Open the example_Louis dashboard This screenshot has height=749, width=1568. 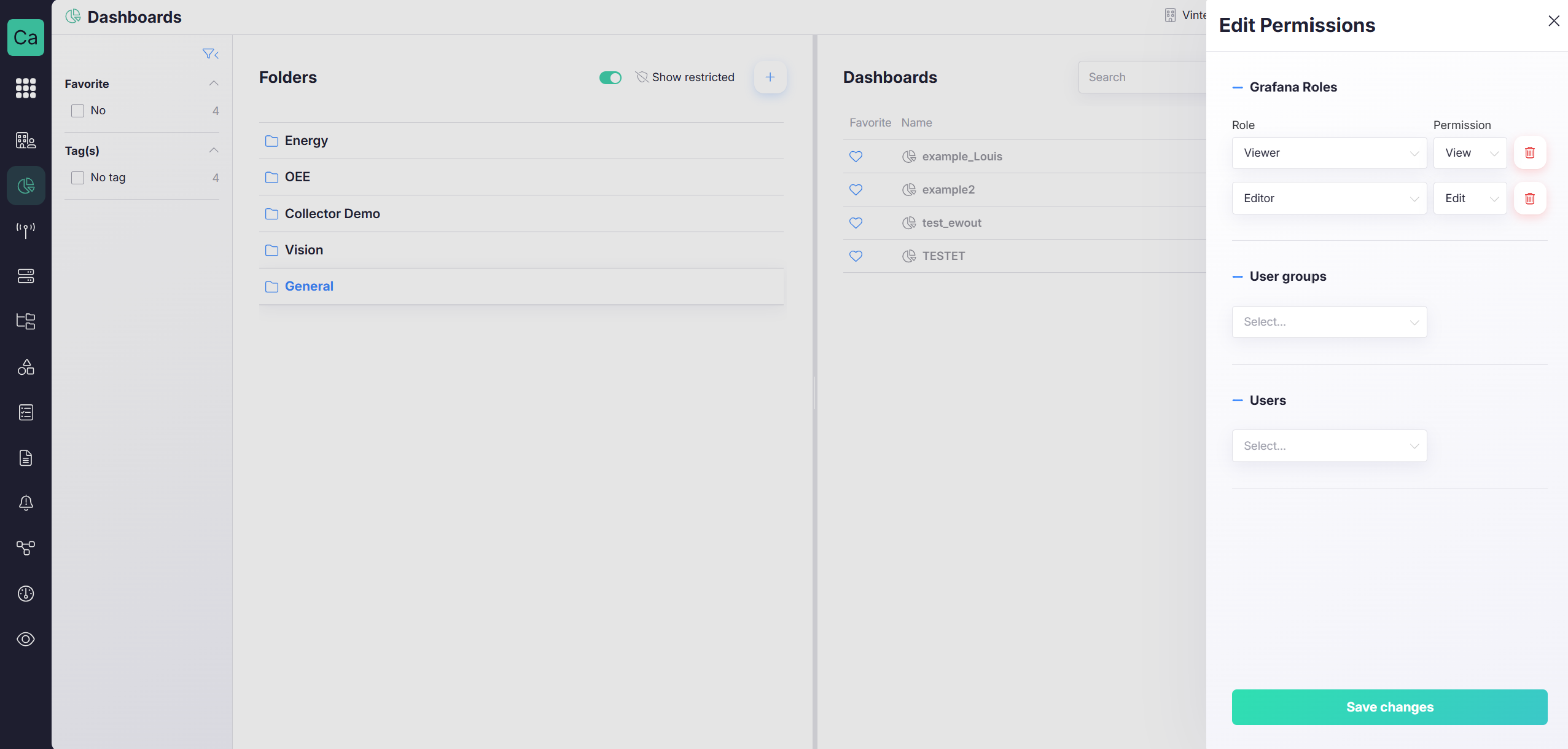point(962,157)
